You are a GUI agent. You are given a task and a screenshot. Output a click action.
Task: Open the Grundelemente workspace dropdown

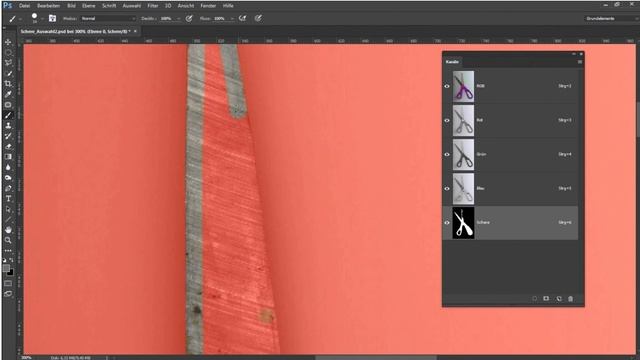click(x=611, y=18)
